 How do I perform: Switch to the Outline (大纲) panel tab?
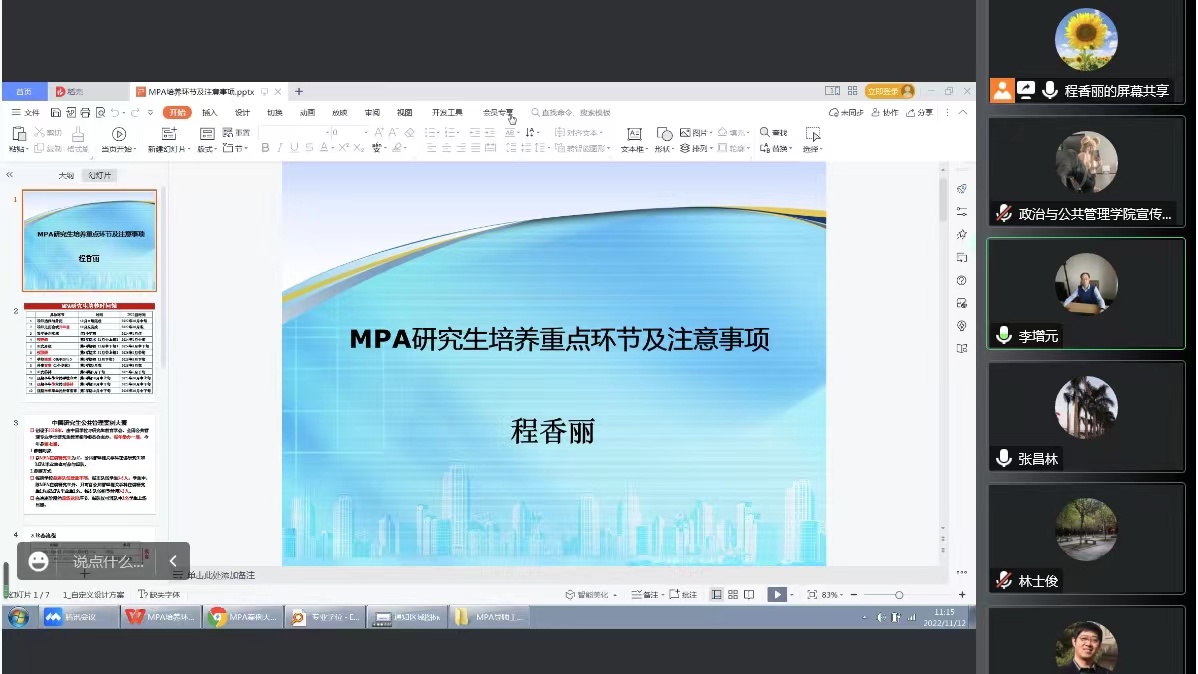(66, 175)
